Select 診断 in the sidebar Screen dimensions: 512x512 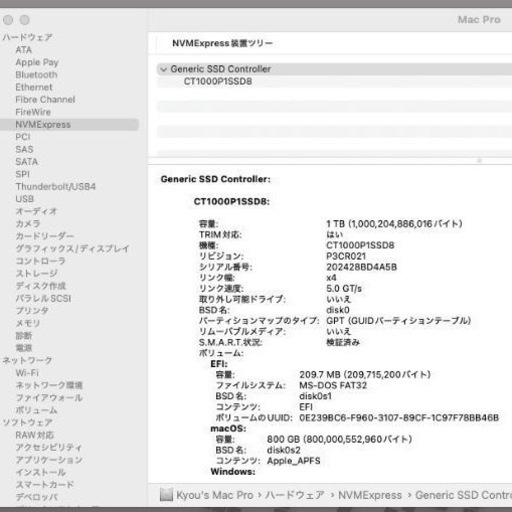click(x=24, y=335)
